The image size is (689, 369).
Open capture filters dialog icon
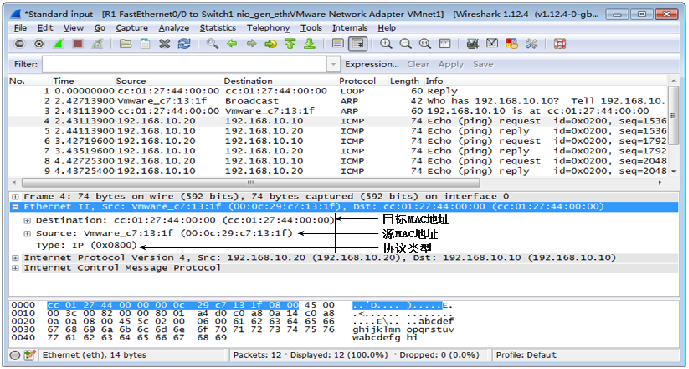[x=472, y=43]
